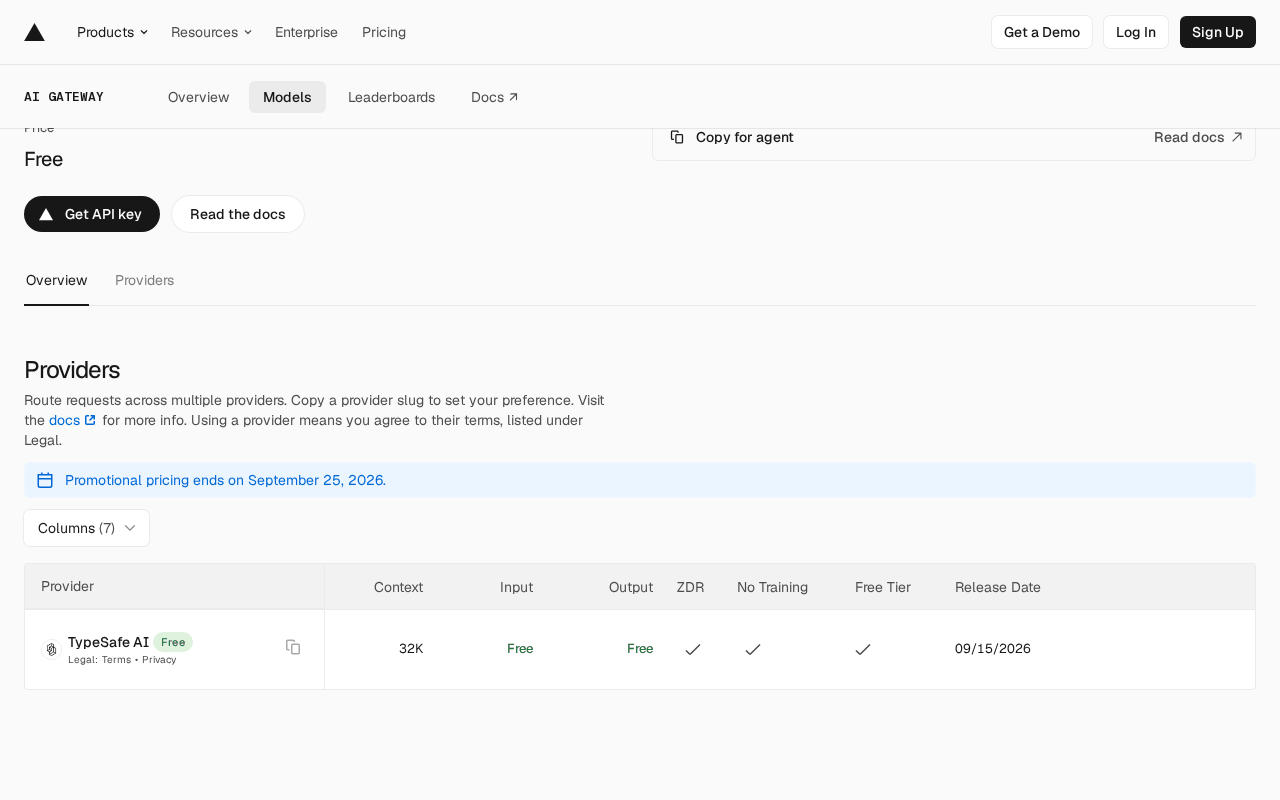Click the Output column header

pos(631,587)
